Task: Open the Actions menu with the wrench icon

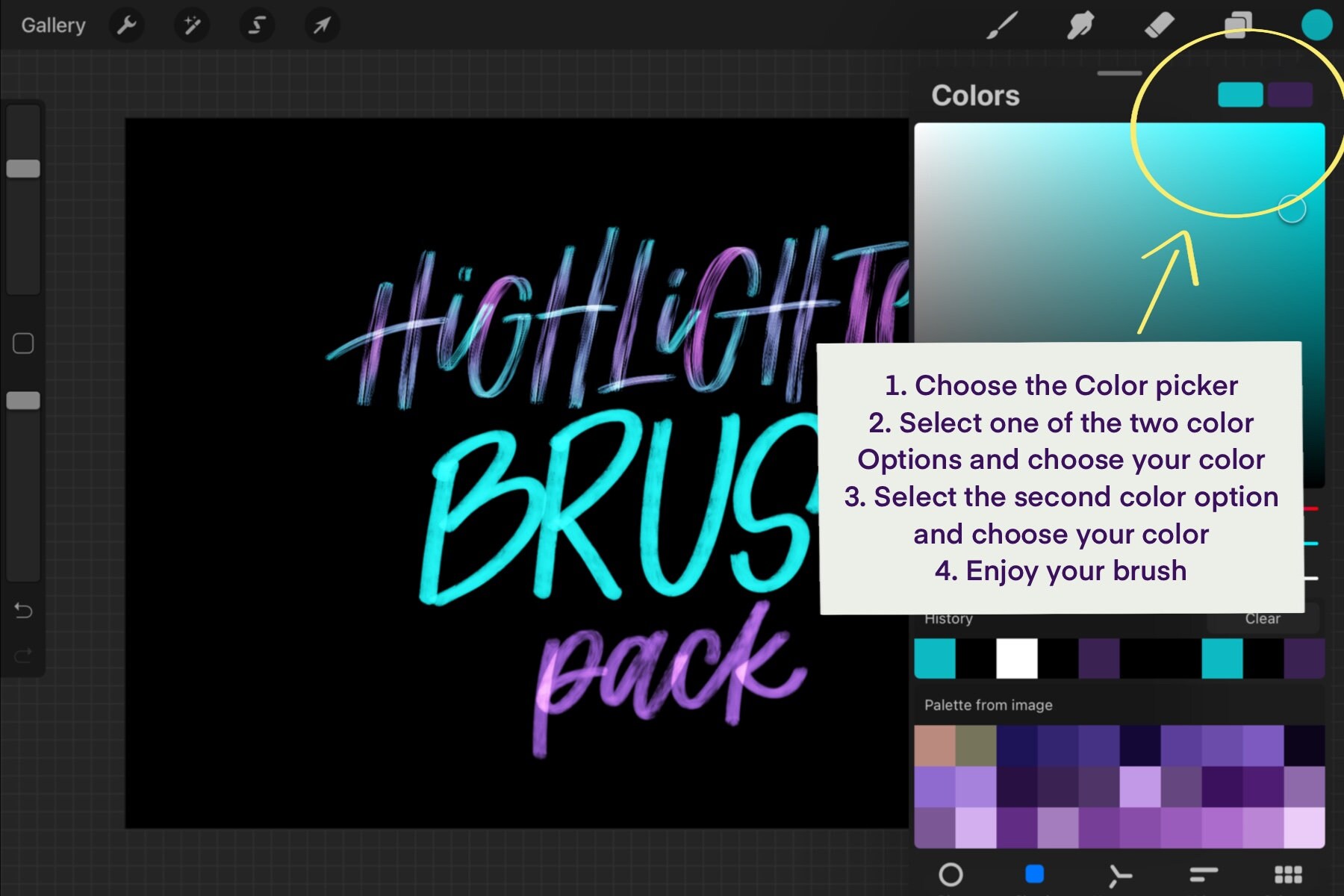Action: point(127,25)
